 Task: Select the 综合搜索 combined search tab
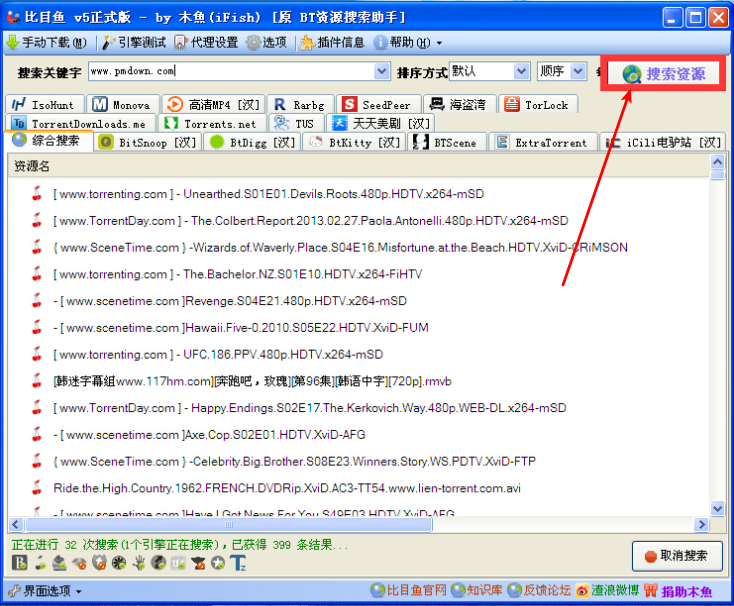tap(49, 141)
